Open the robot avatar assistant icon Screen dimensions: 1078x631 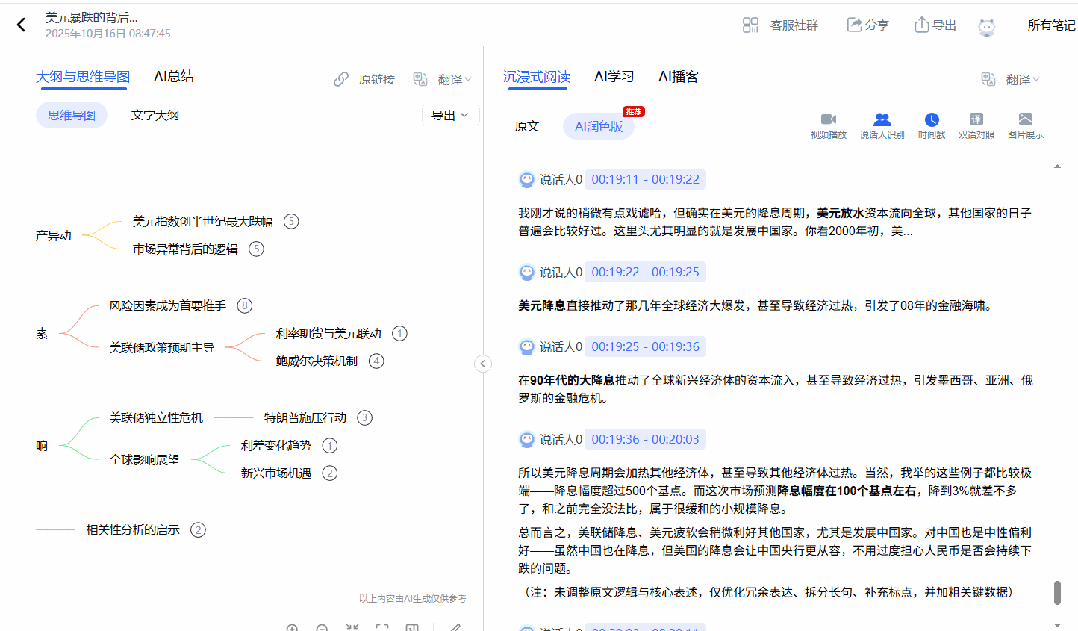[x=987, y=26]
